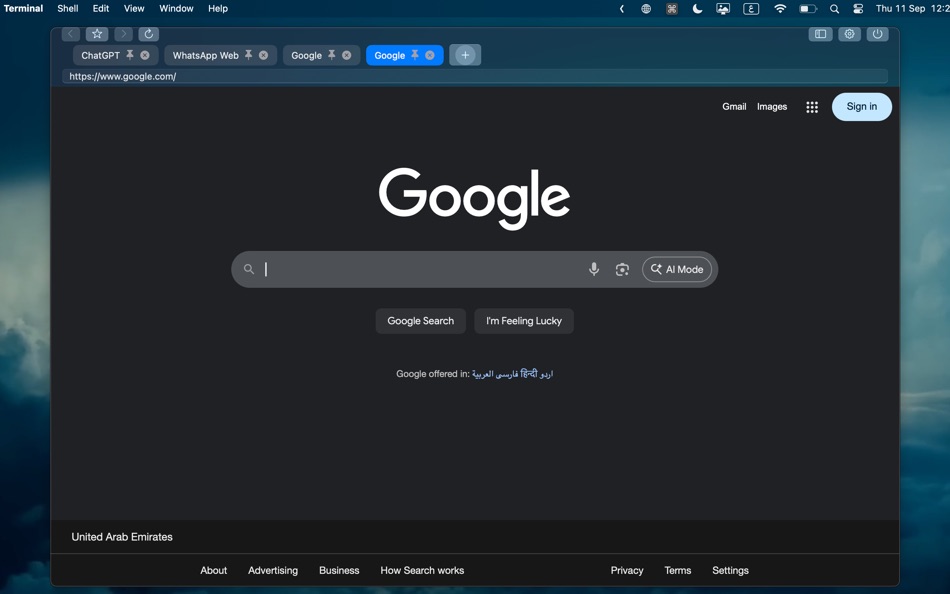Pin toggle on the WhatsApp Web tab
The height and width of the screenshot is (594, 950).
tap(248, 55)
